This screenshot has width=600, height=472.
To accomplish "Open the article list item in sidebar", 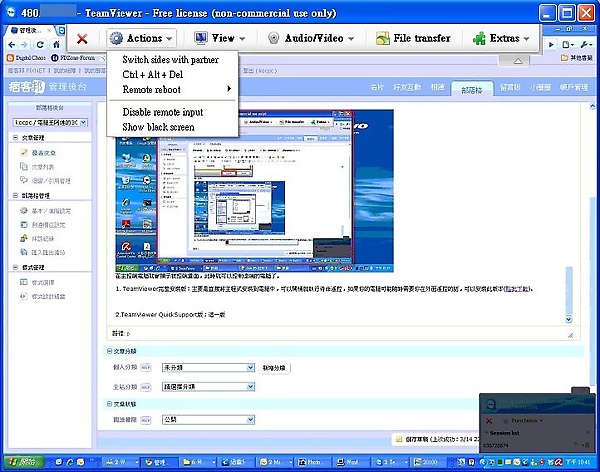I will (38, 167).
